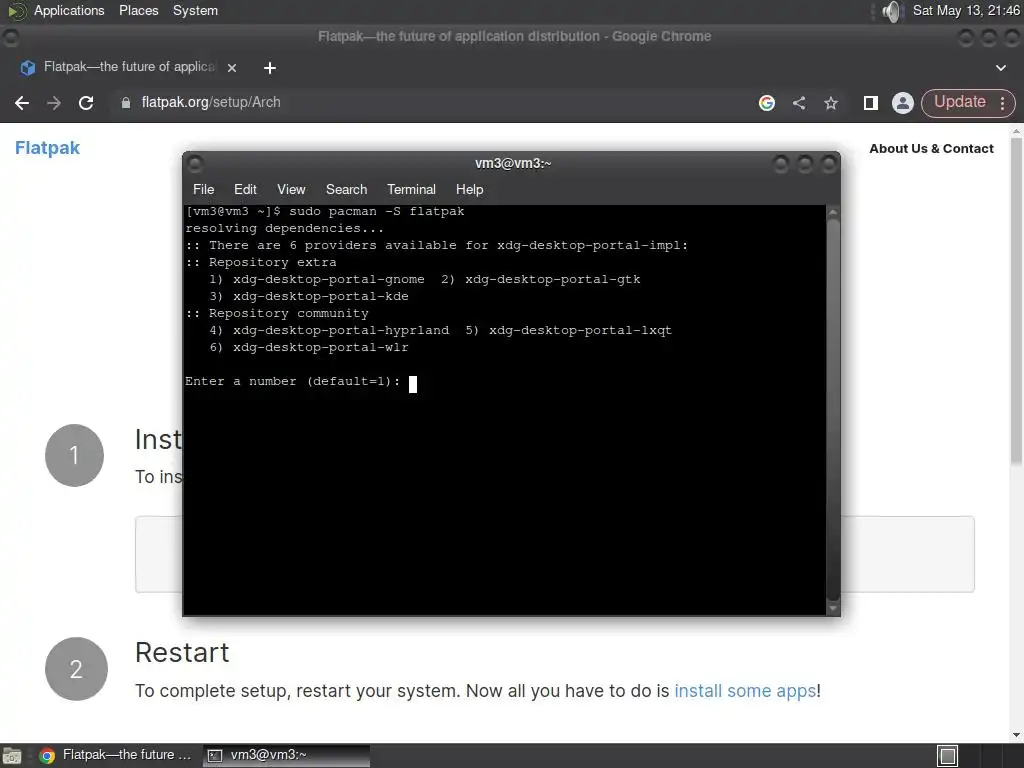Reload the flatpak.org page
This screenshot has height=768, width=1024.
[86, 103]
